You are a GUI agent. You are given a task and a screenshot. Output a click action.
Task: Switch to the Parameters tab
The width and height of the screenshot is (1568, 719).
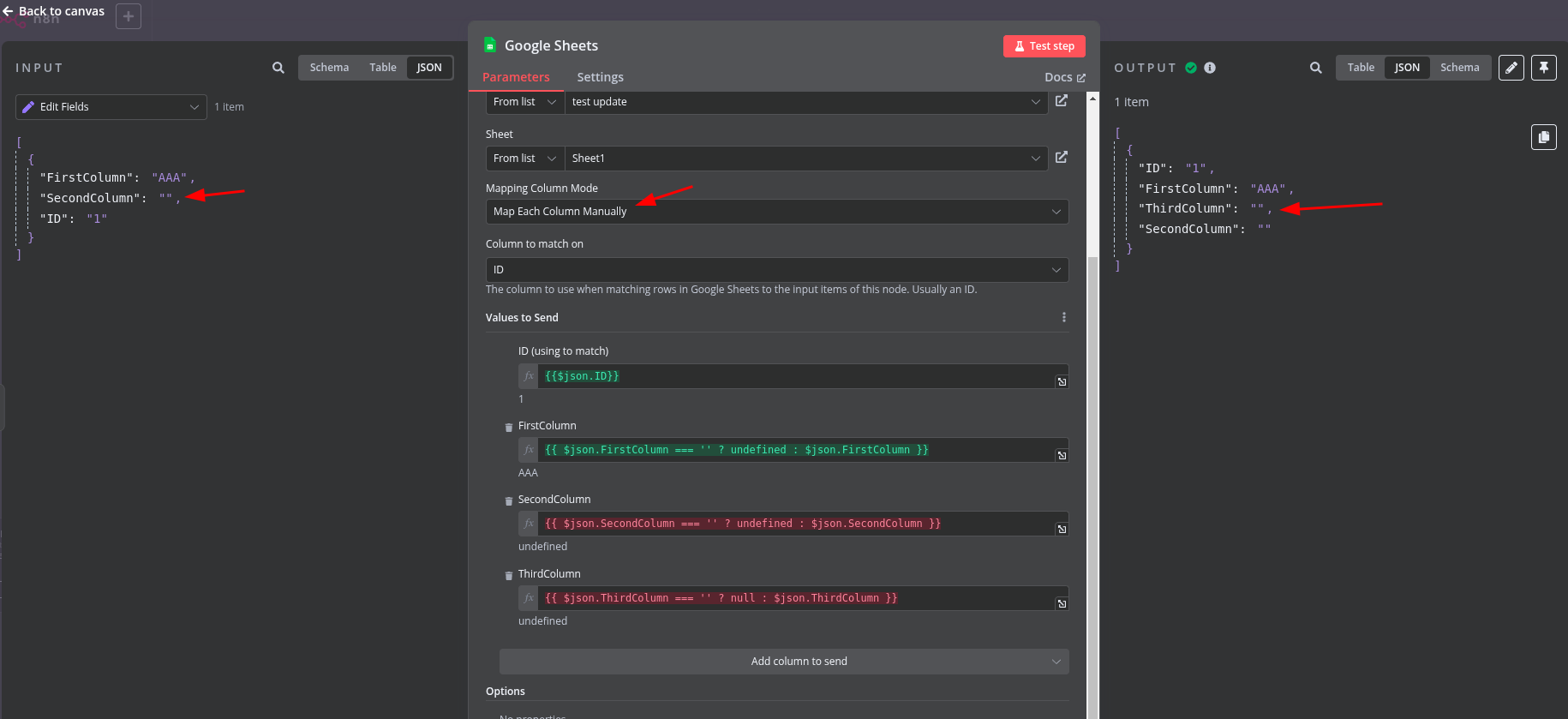[x=516, y=77]
